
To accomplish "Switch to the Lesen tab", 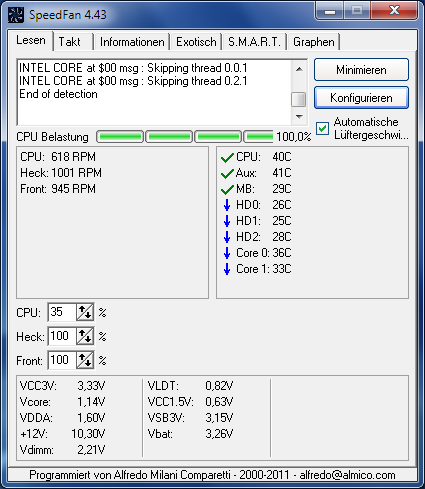I will [31, 41].
